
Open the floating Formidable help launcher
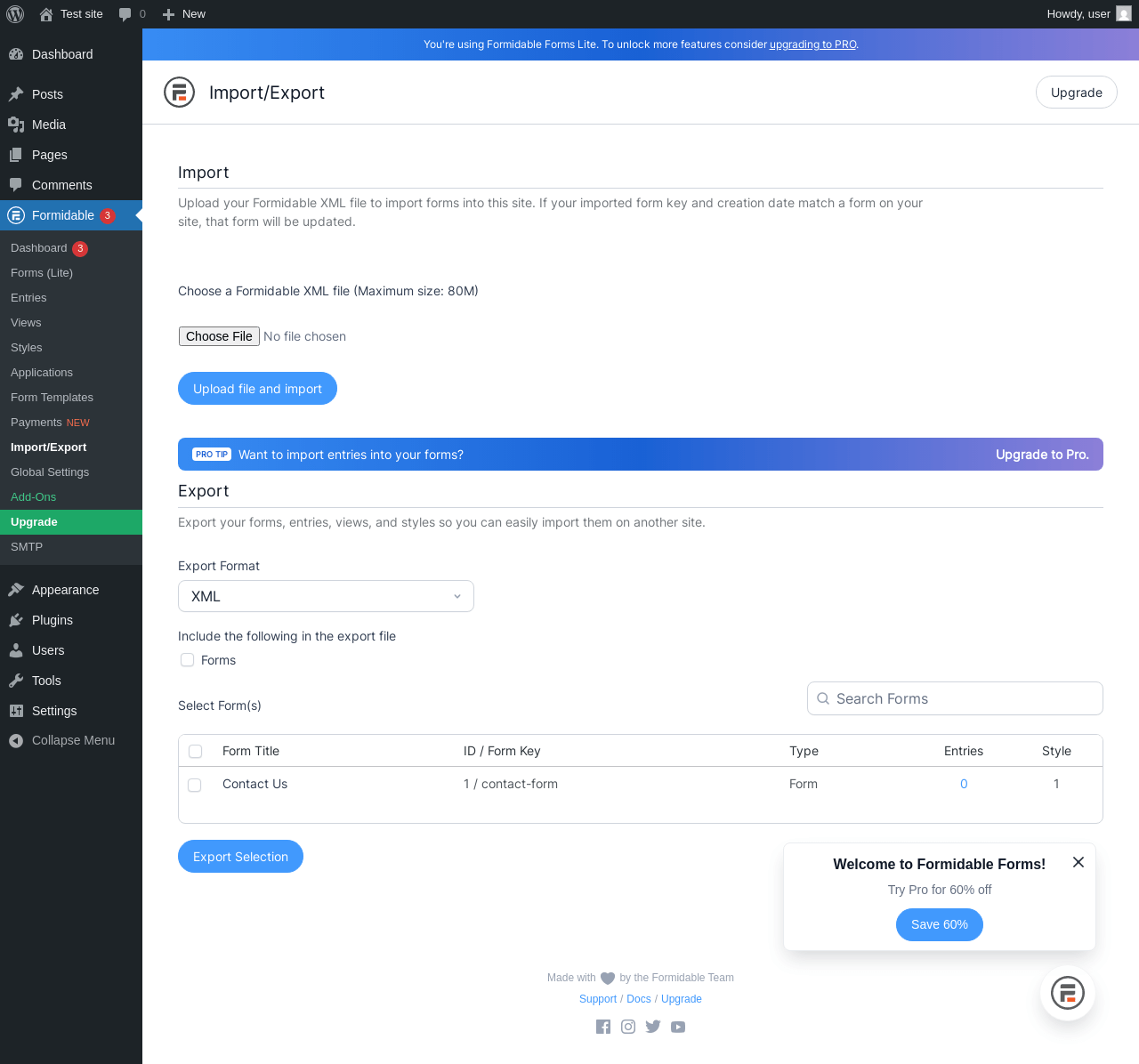click(x=1068, y=993)
